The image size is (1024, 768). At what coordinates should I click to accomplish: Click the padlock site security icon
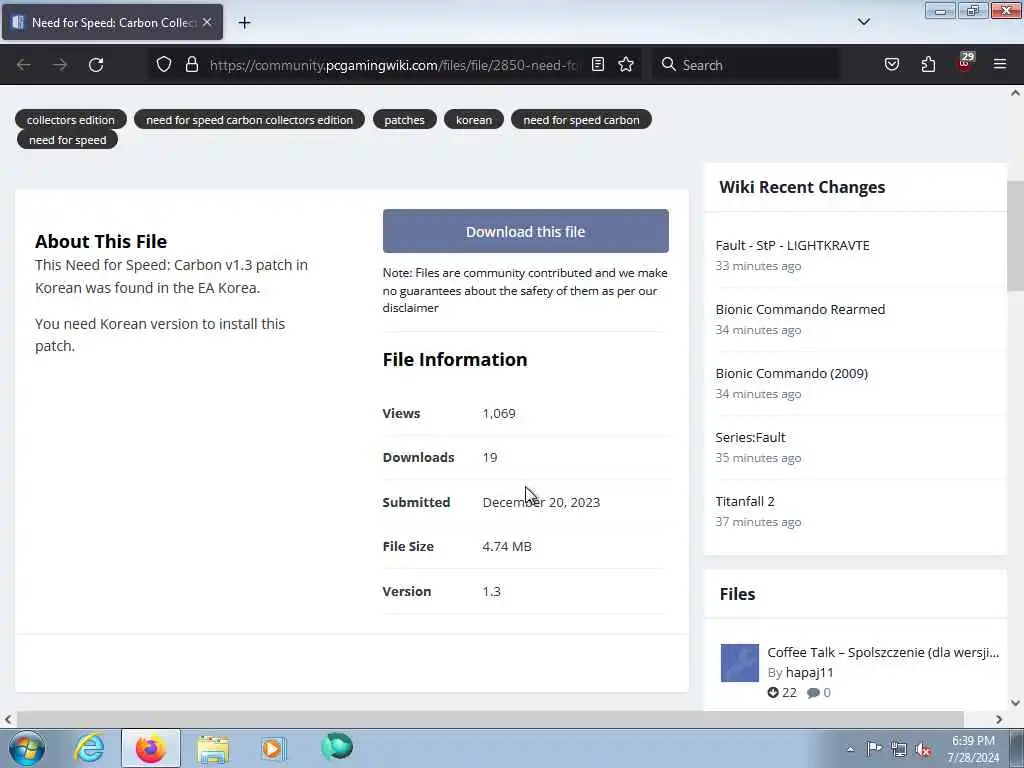[191, 64]
